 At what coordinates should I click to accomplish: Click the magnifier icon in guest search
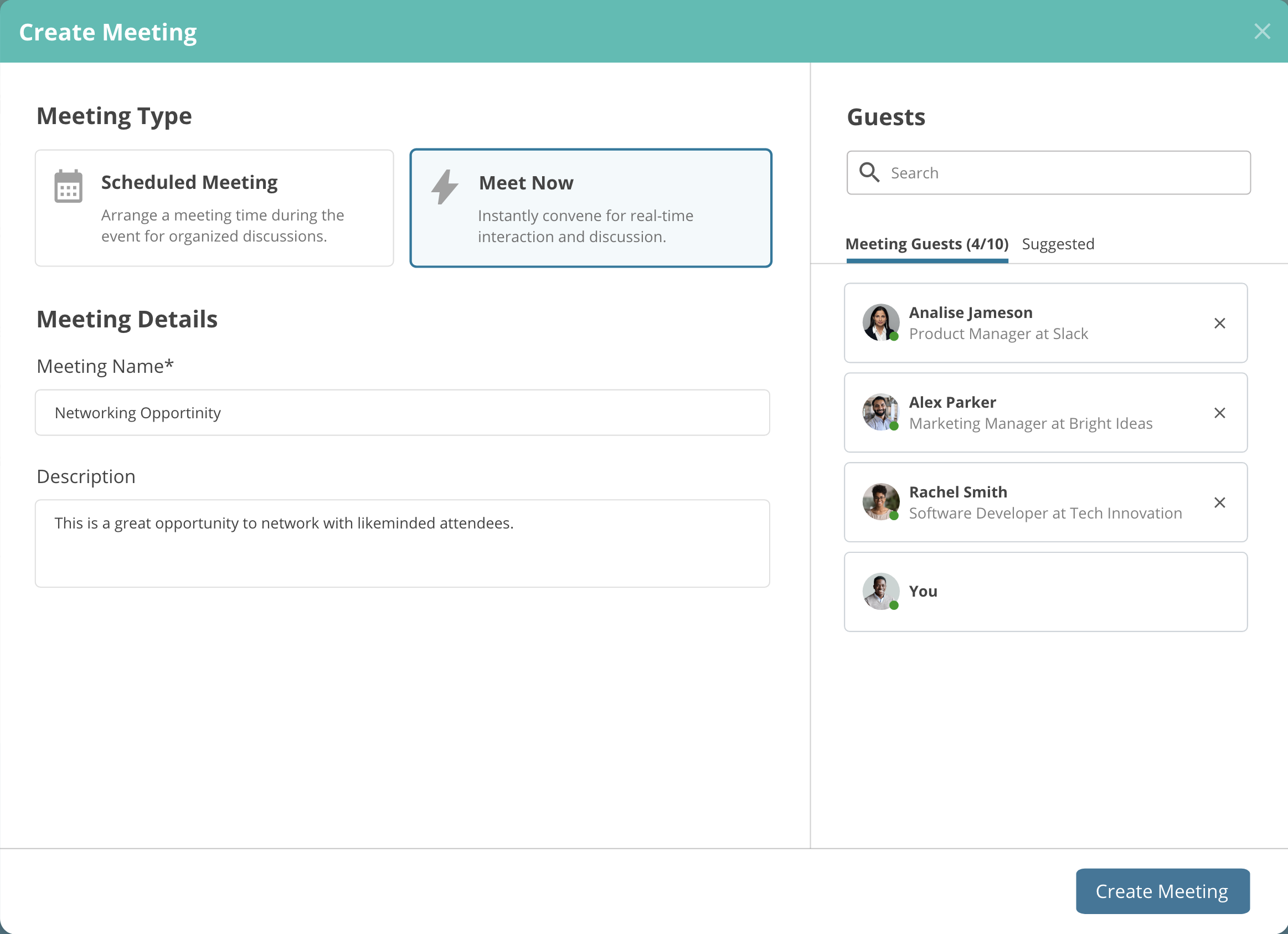[x=869, y=172]
